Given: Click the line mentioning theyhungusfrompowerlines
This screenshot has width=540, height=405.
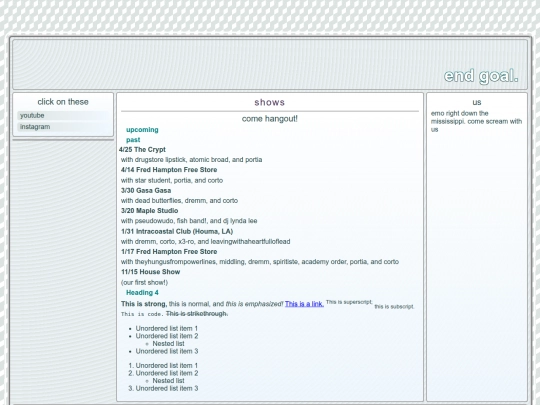Looking at the screenshot, I should click(x=260, y=262).
